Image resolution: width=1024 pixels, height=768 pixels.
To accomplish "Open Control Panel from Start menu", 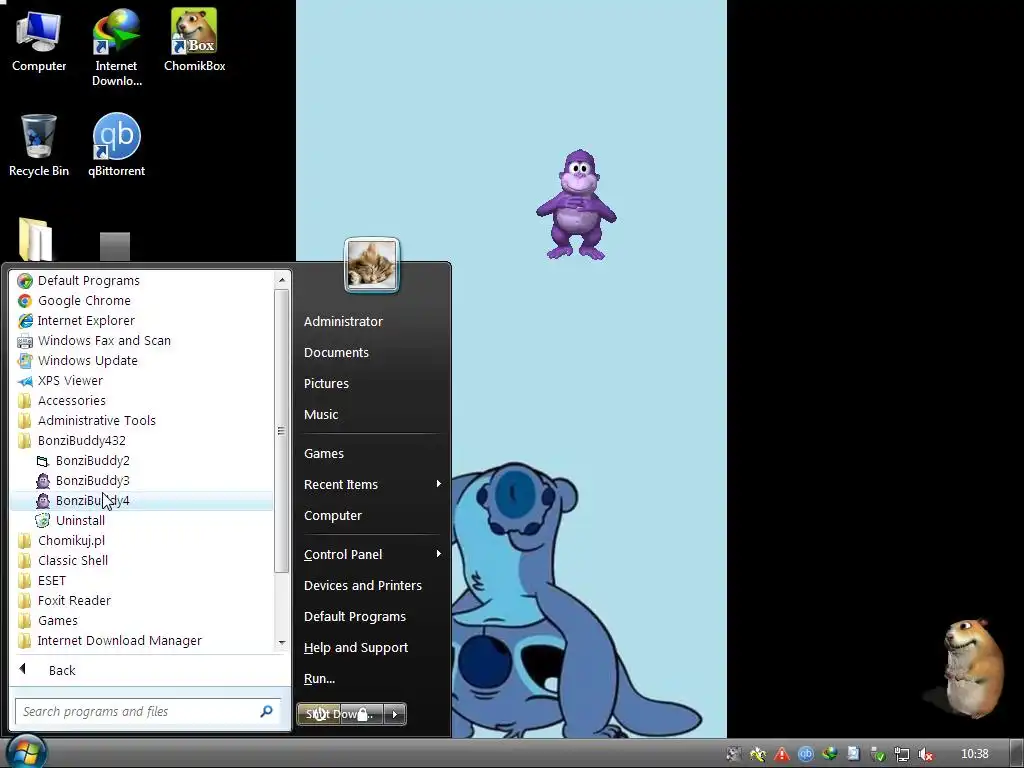I will (371, 554).
